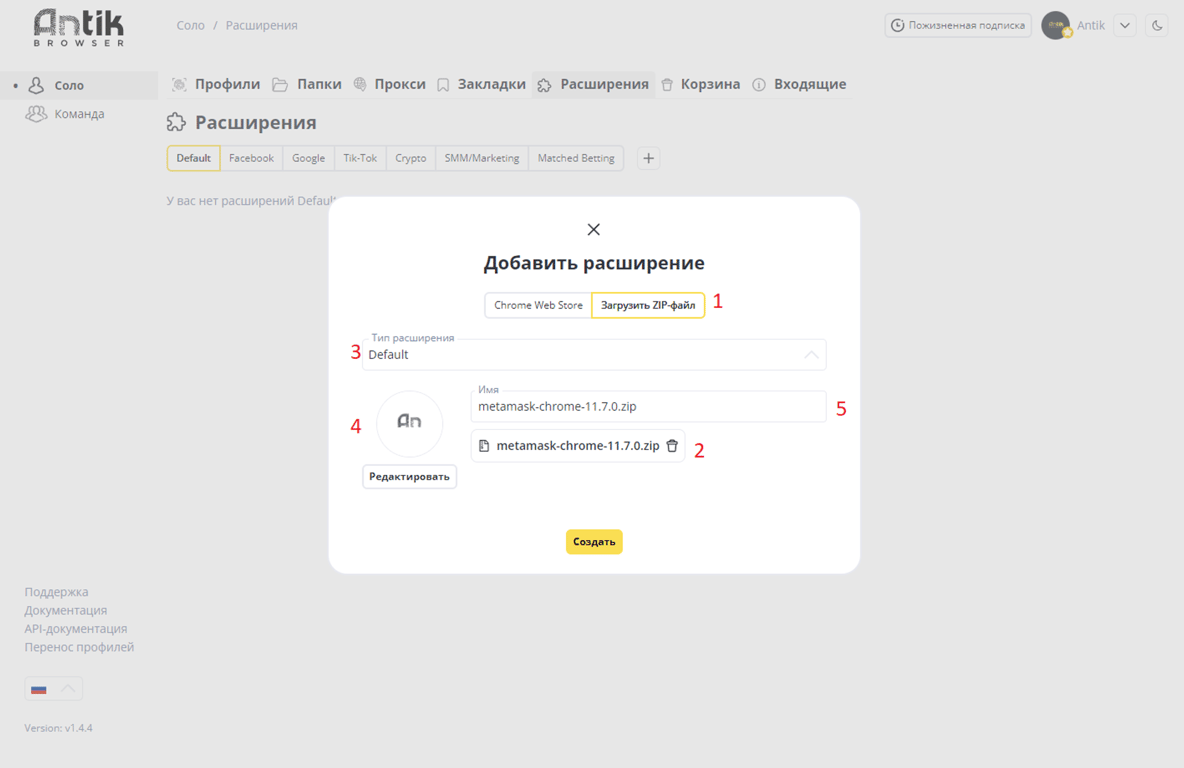Select the Google extensions category

coord(308,159)
